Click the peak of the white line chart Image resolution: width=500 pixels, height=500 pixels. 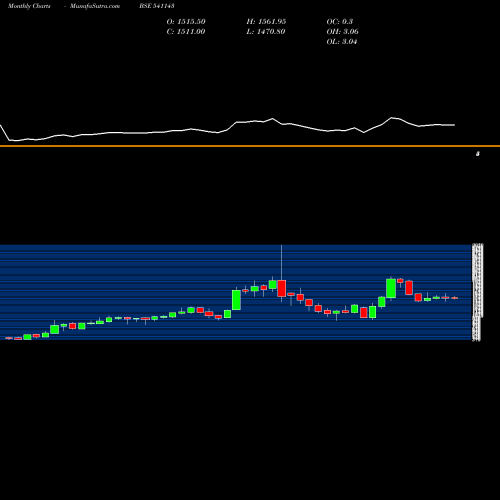(392, 118)
